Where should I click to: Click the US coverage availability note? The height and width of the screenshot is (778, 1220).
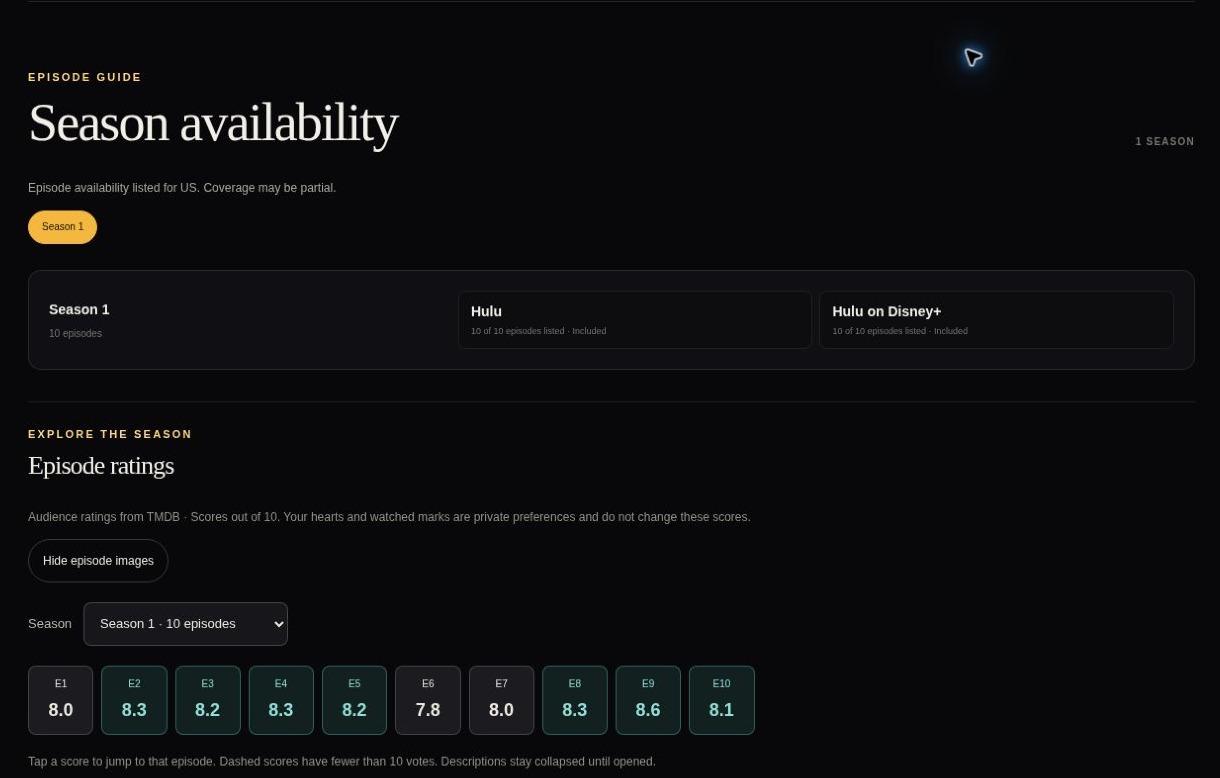[182, 188]
